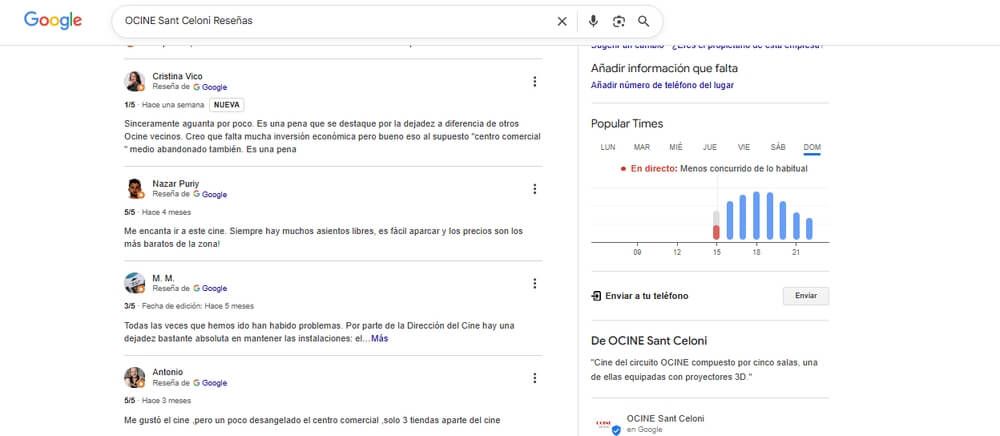Click Añadir número de teléfono del lugar

point(662,85)
